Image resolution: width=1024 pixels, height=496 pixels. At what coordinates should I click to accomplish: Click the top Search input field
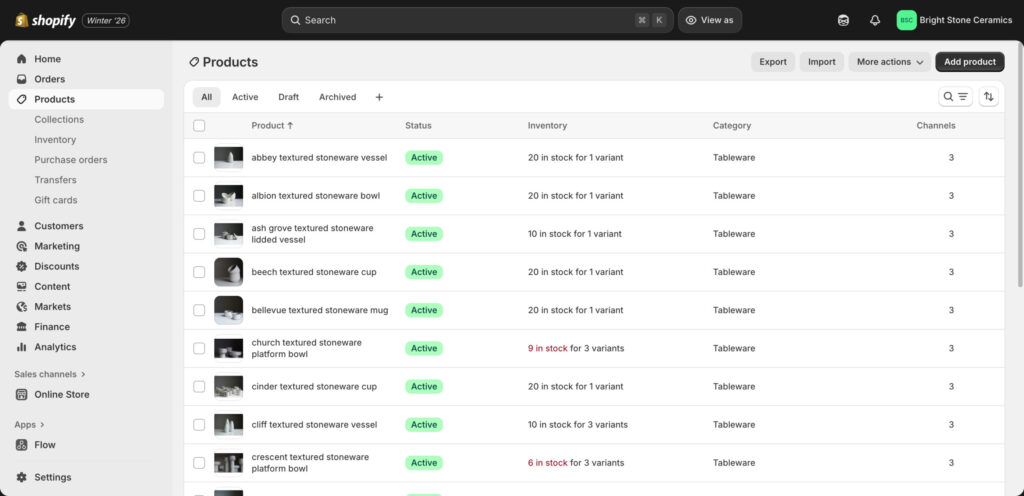click(x=477, y=20)
